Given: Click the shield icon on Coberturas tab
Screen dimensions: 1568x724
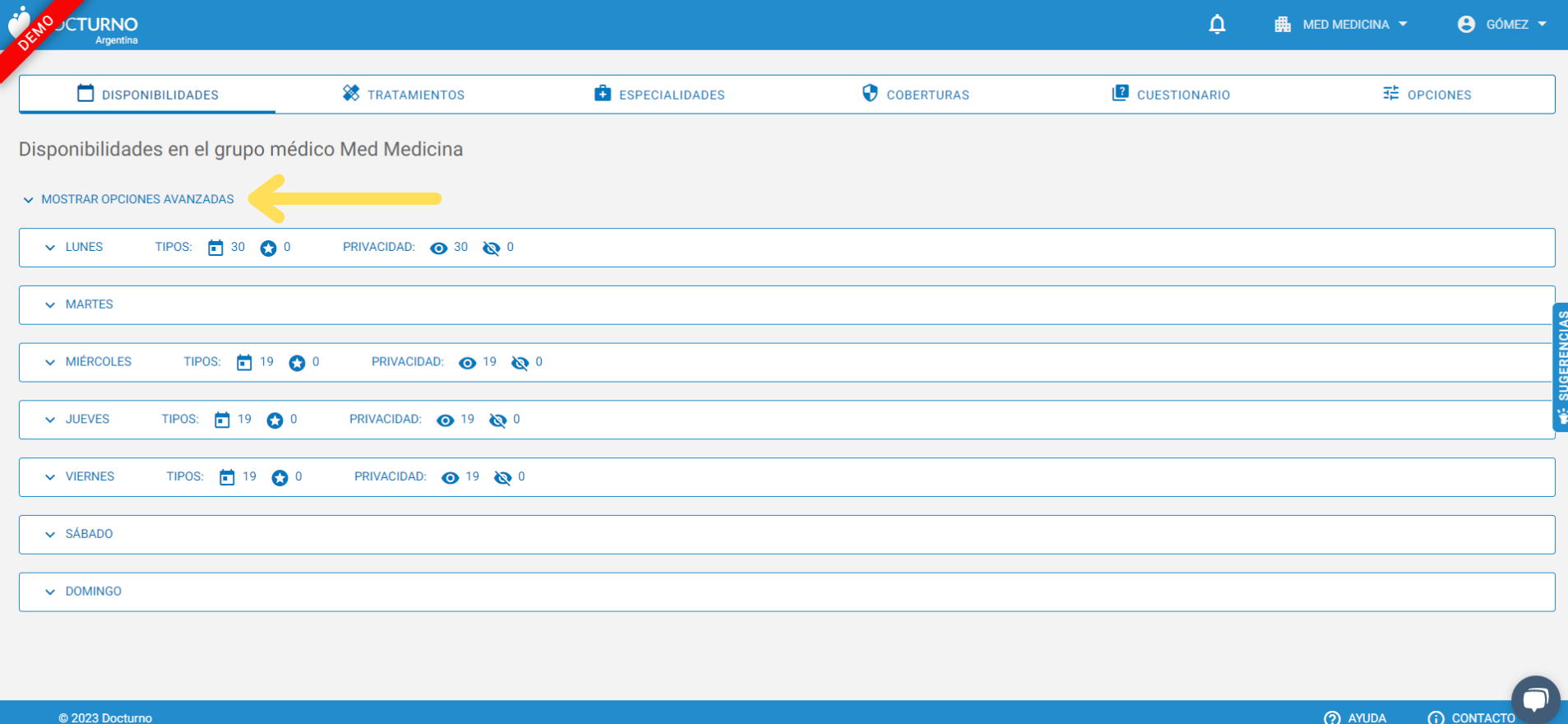Looking at the screenshot, I should [870, 93].
